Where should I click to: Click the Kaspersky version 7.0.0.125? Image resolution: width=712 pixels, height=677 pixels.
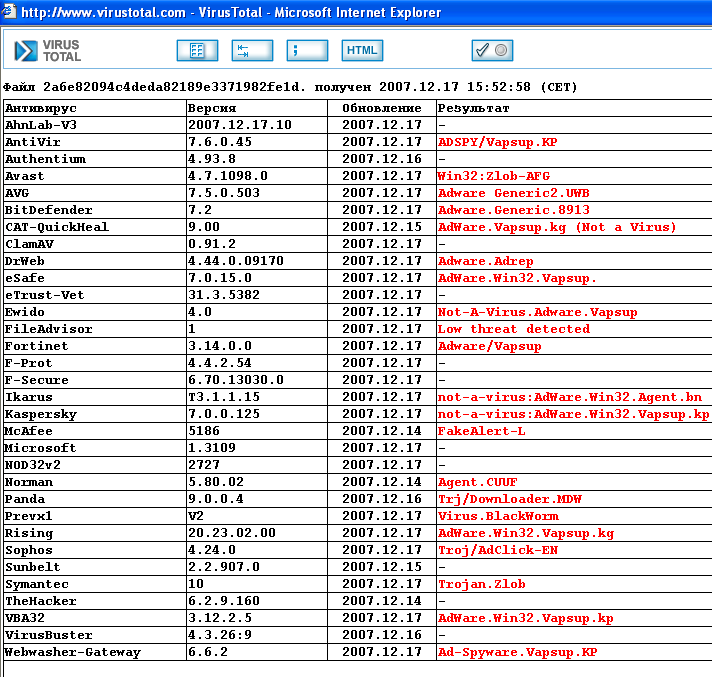tap(224, 414)
